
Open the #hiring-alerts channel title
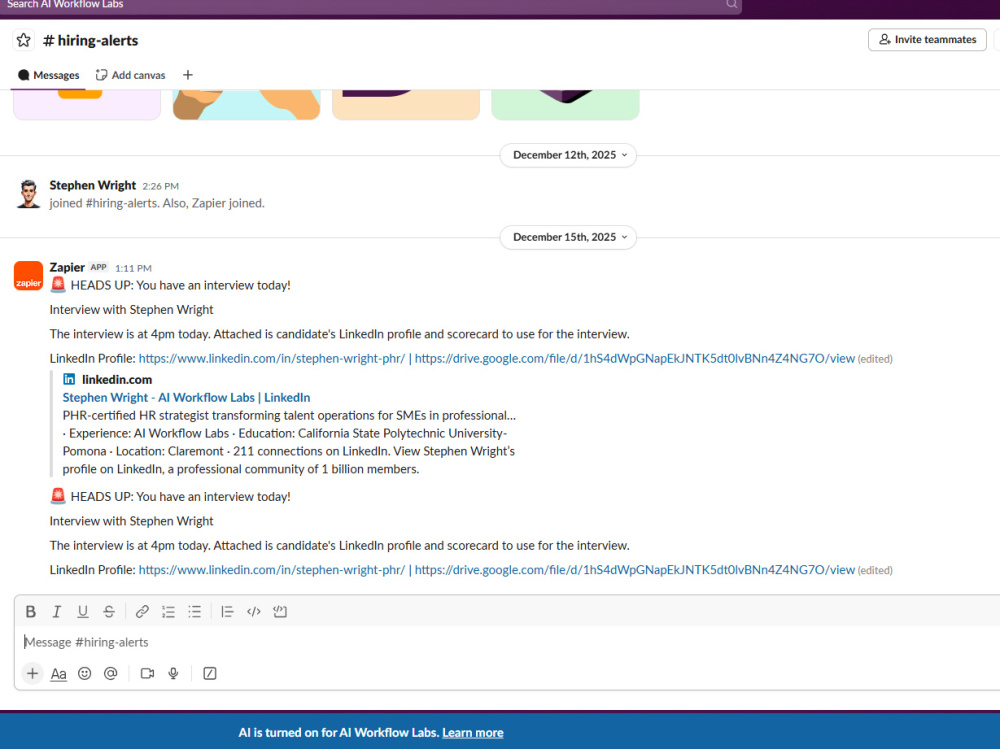click(91, 41)
